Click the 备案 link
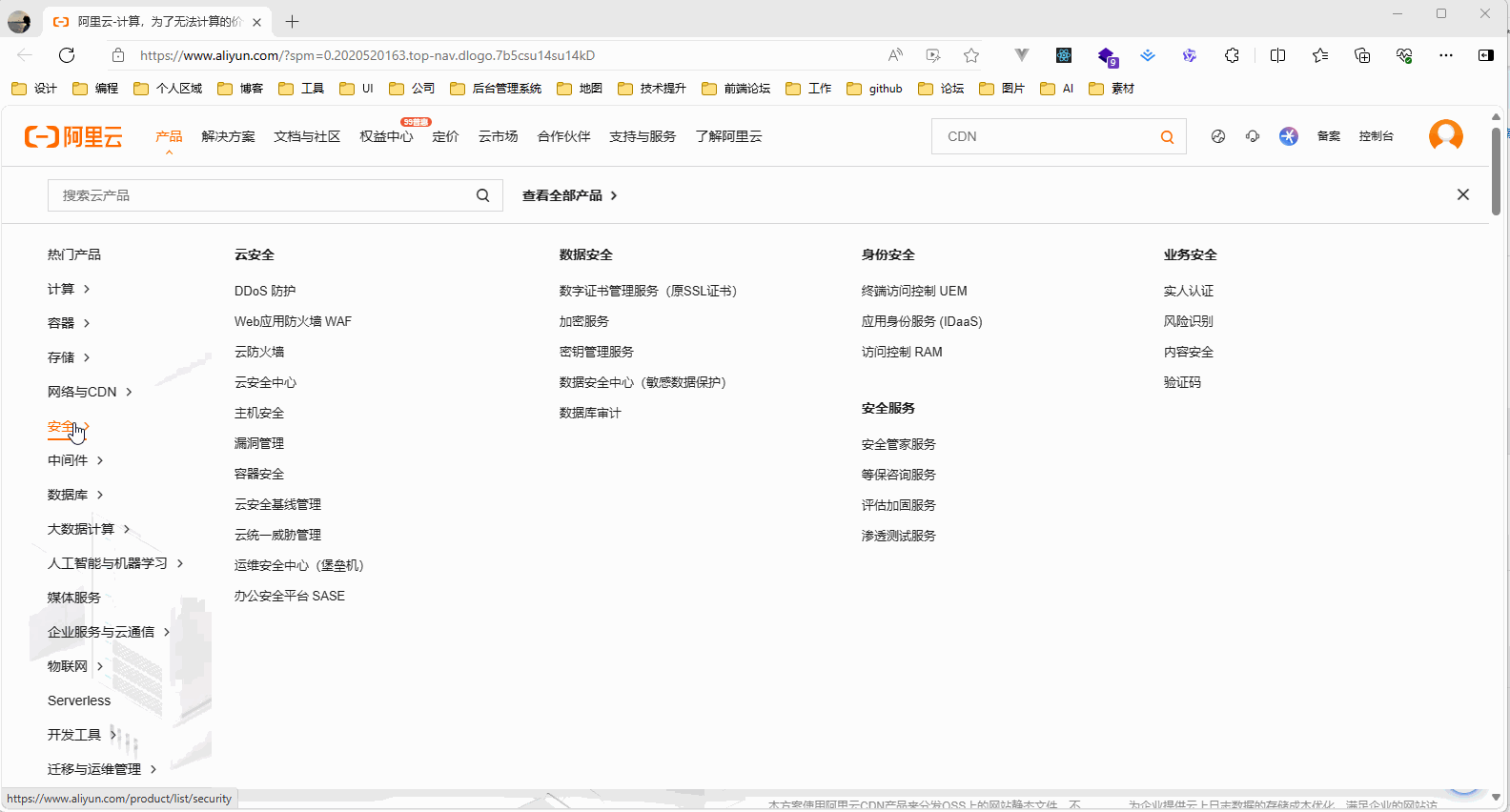 tap(1328, 136)
